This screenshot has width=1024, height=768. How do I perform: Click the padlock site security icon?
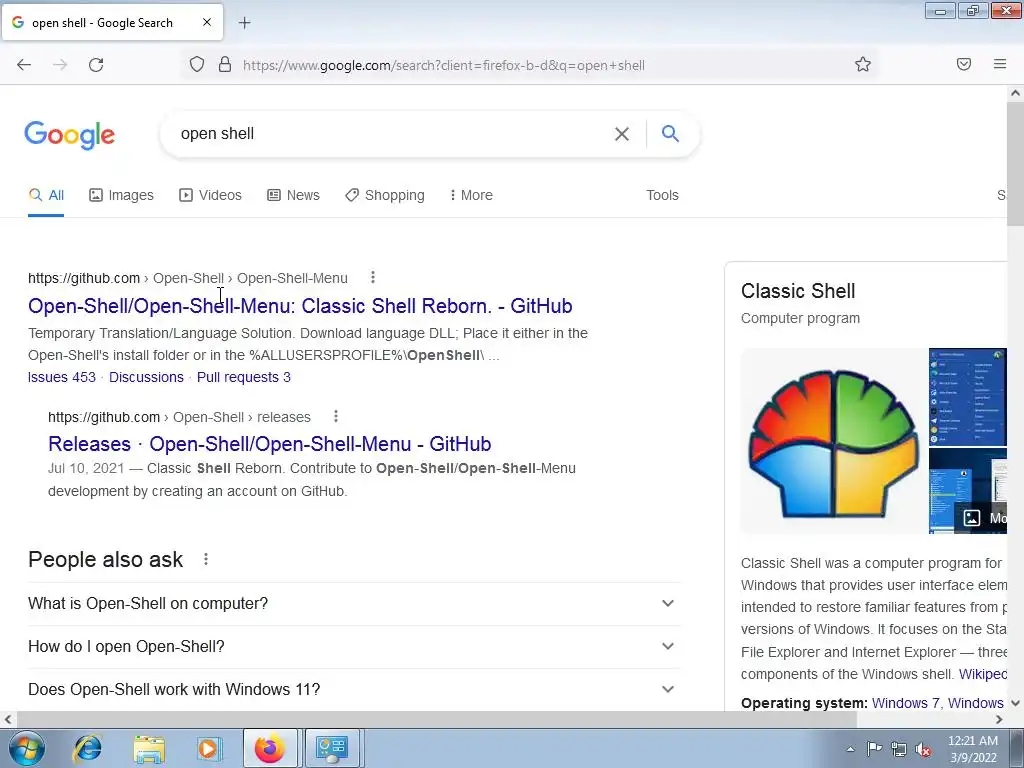pyautogui.click(x=225, y=65)
